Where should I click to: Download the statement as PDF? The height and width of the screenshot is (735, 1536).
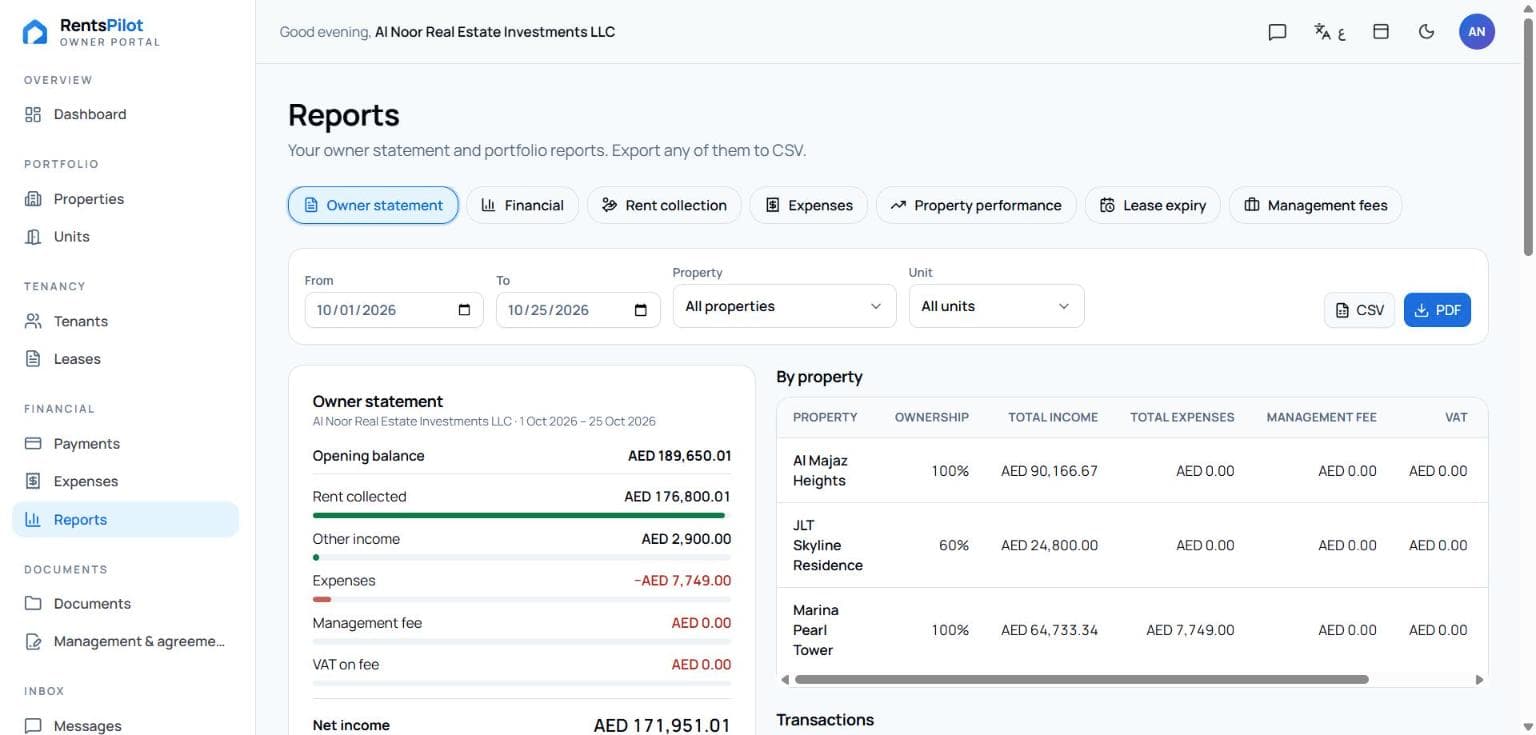point(1437,310)
